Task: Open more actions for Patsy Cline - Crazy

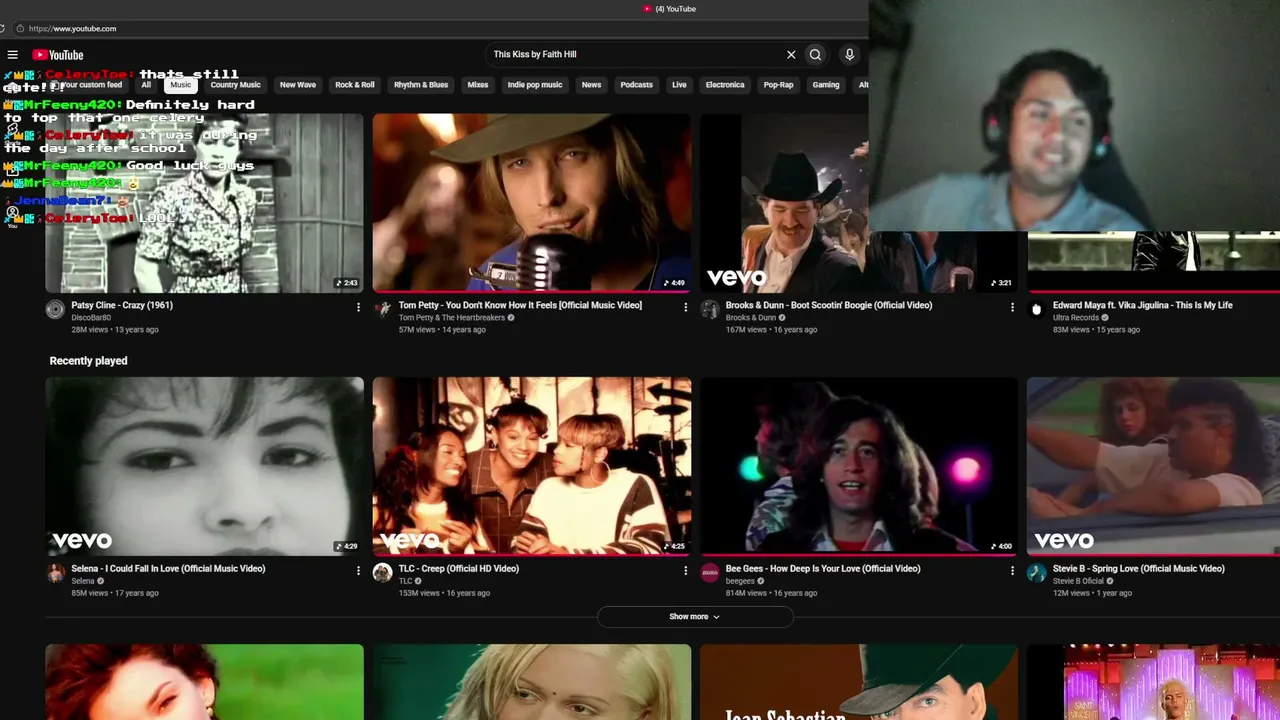Action: [358, 308]
